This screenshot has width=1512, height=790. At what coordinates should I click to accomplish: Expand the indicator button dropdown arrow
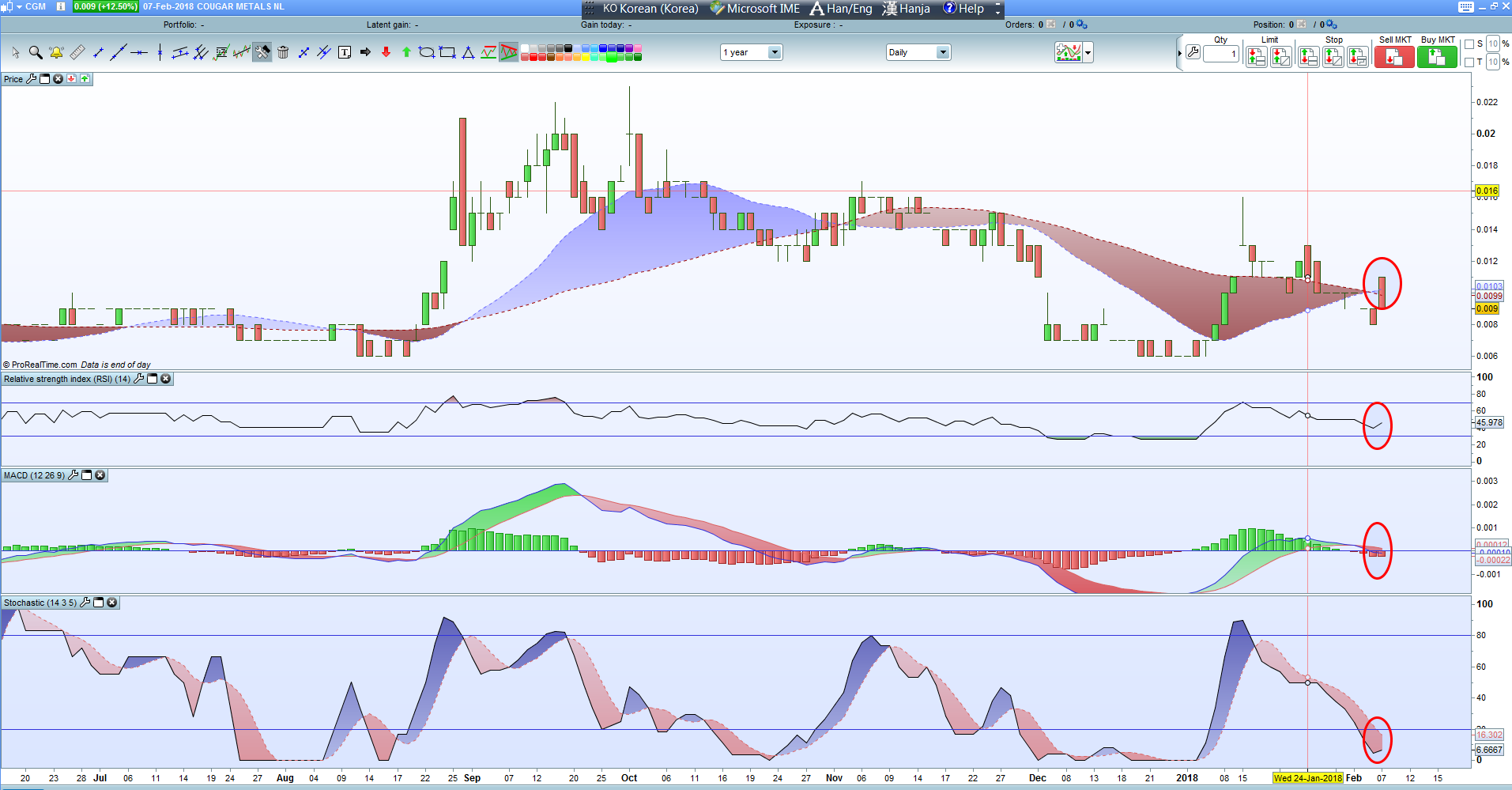1088,53
